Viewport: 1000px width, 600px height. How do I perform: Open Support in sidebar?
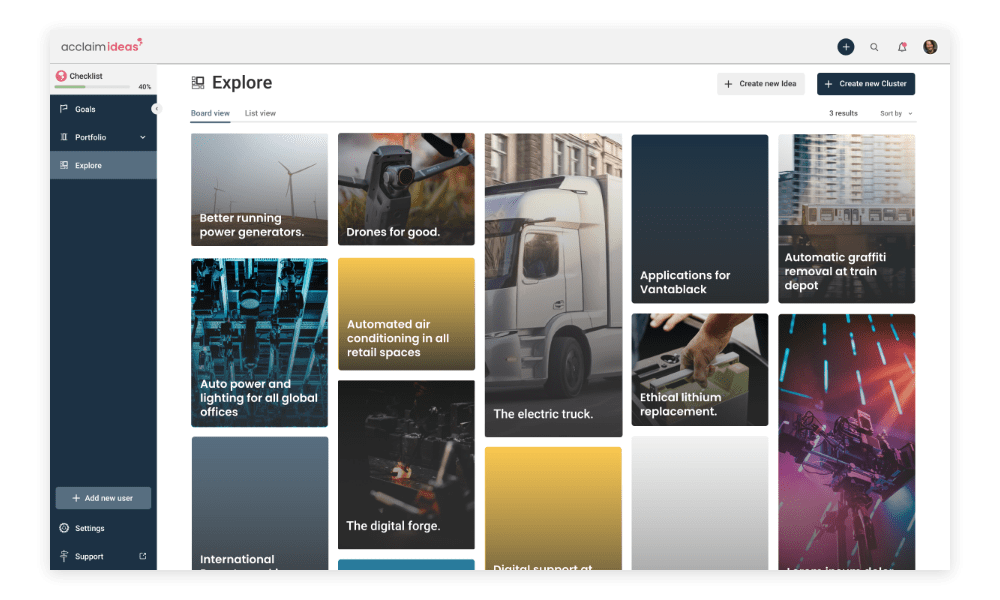coord(103,556)
